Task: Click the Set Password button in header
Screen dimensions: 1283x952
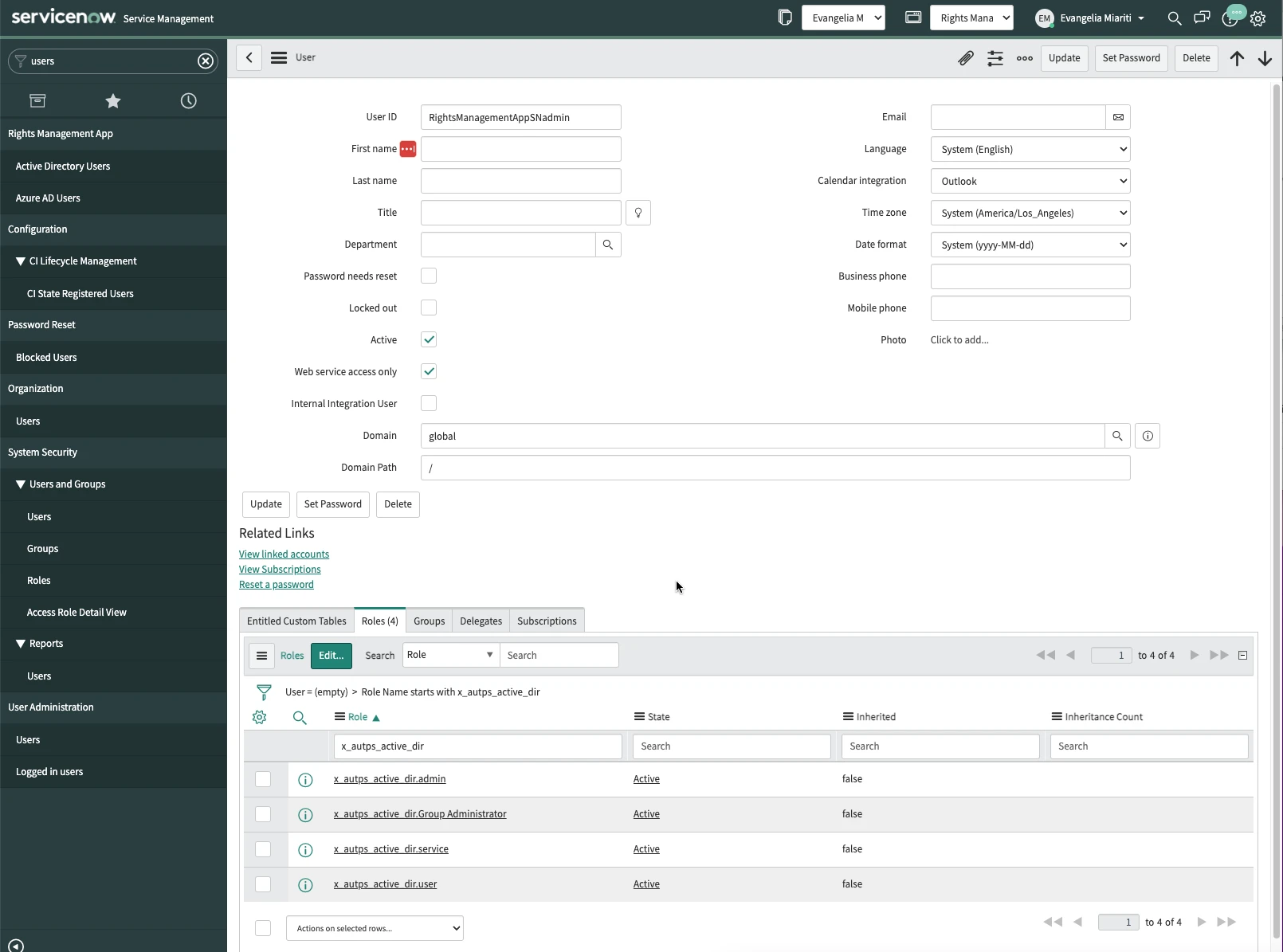Action: (1131, 58)
